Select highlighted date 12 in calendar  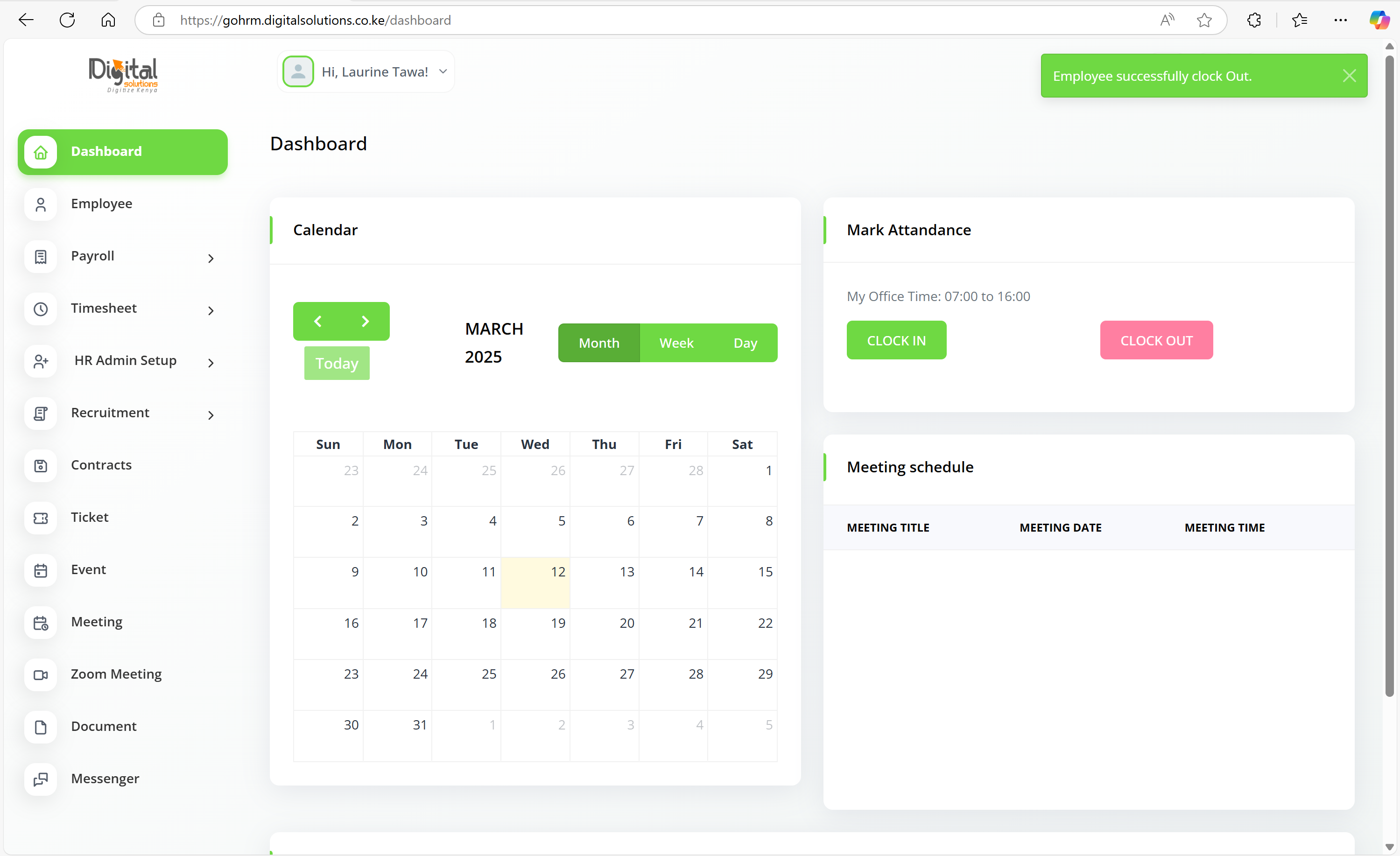[535, 583]
